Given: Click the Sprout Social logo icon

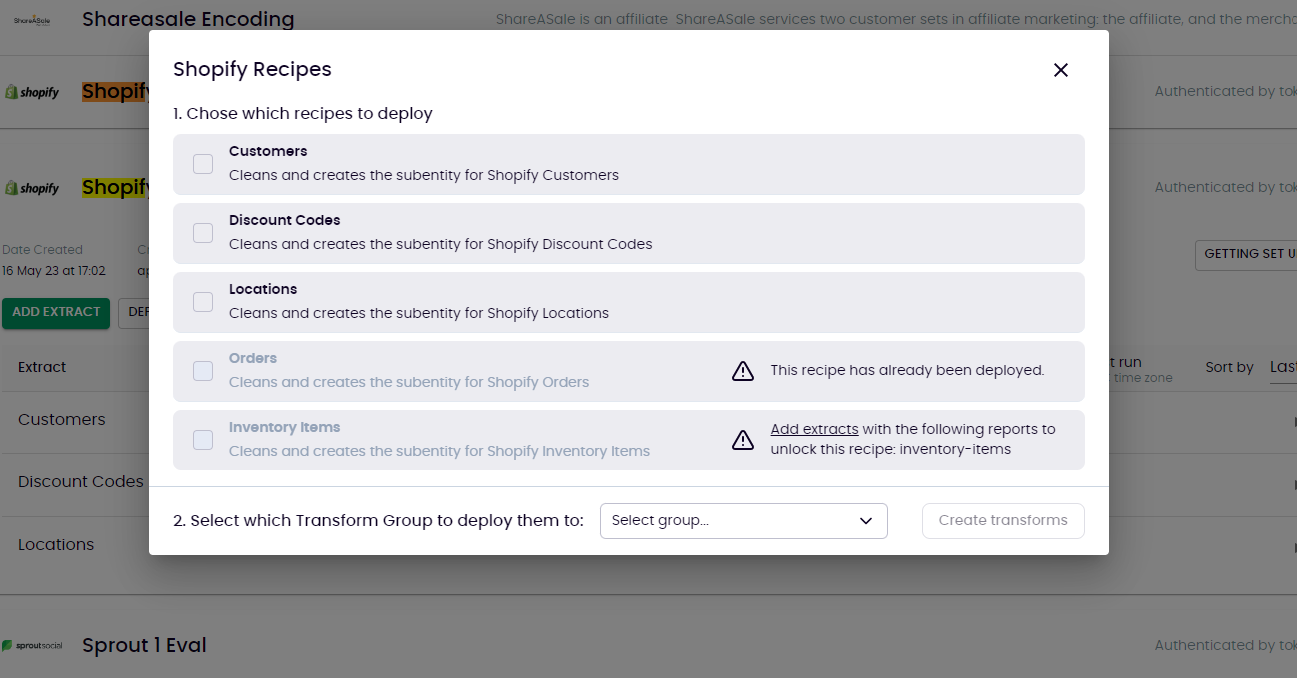Looking at the screenshot, I should tap(32, 646).
